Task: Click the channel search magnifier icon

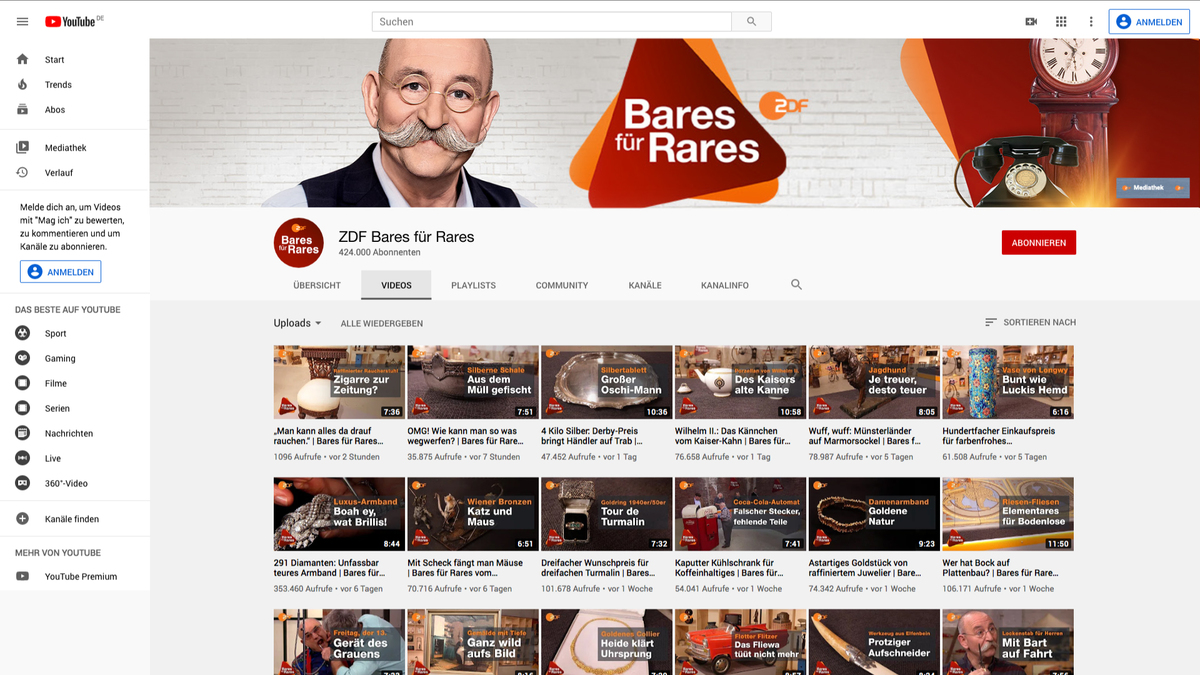Action: click(x=797, y=285)
